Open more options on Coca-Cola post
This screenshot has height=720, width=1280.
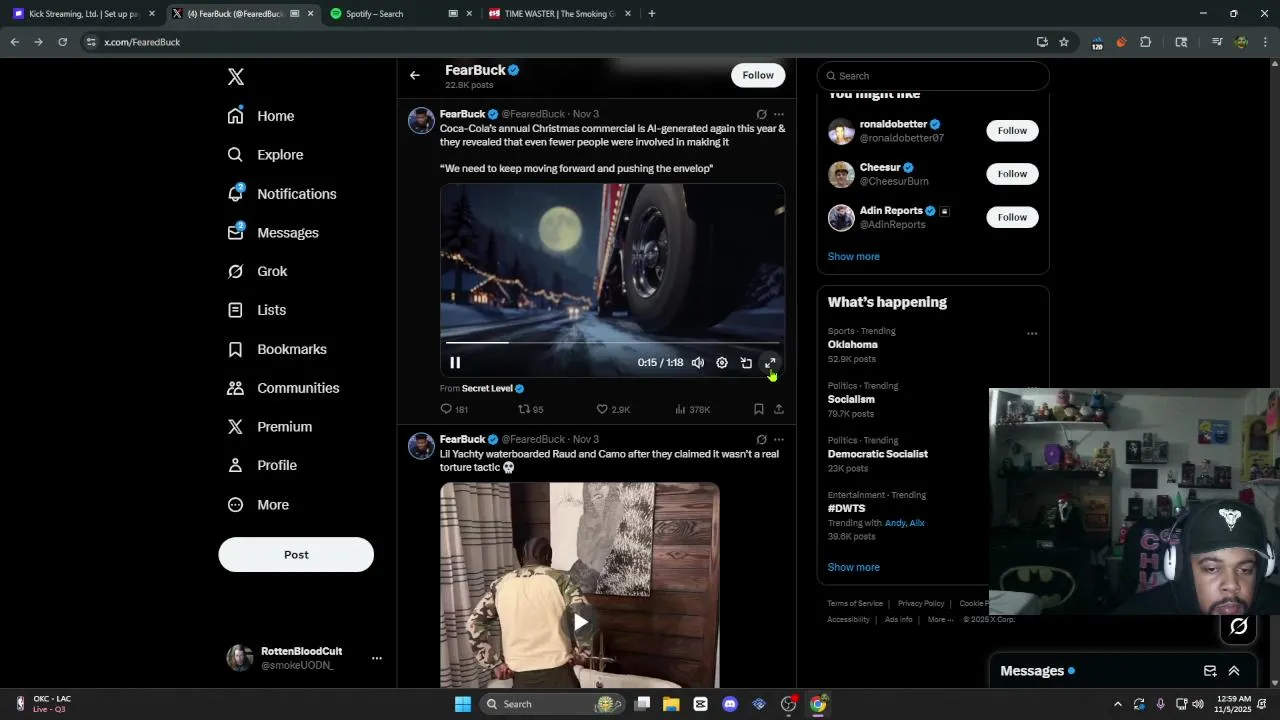(779, 114)
